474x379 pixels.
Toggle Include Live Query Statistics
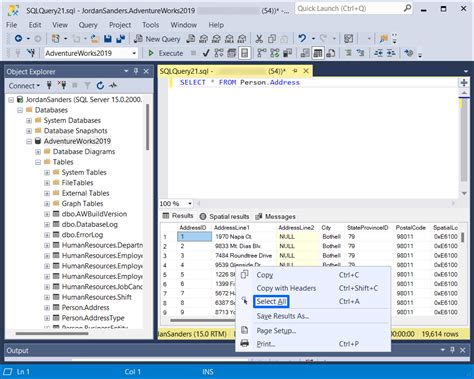click(275, 53)
